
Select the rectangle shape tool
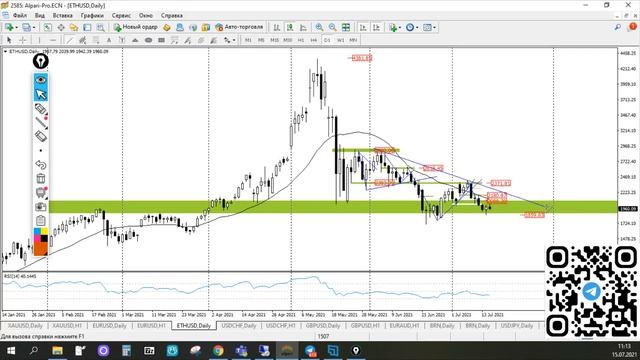pos(161,40)
